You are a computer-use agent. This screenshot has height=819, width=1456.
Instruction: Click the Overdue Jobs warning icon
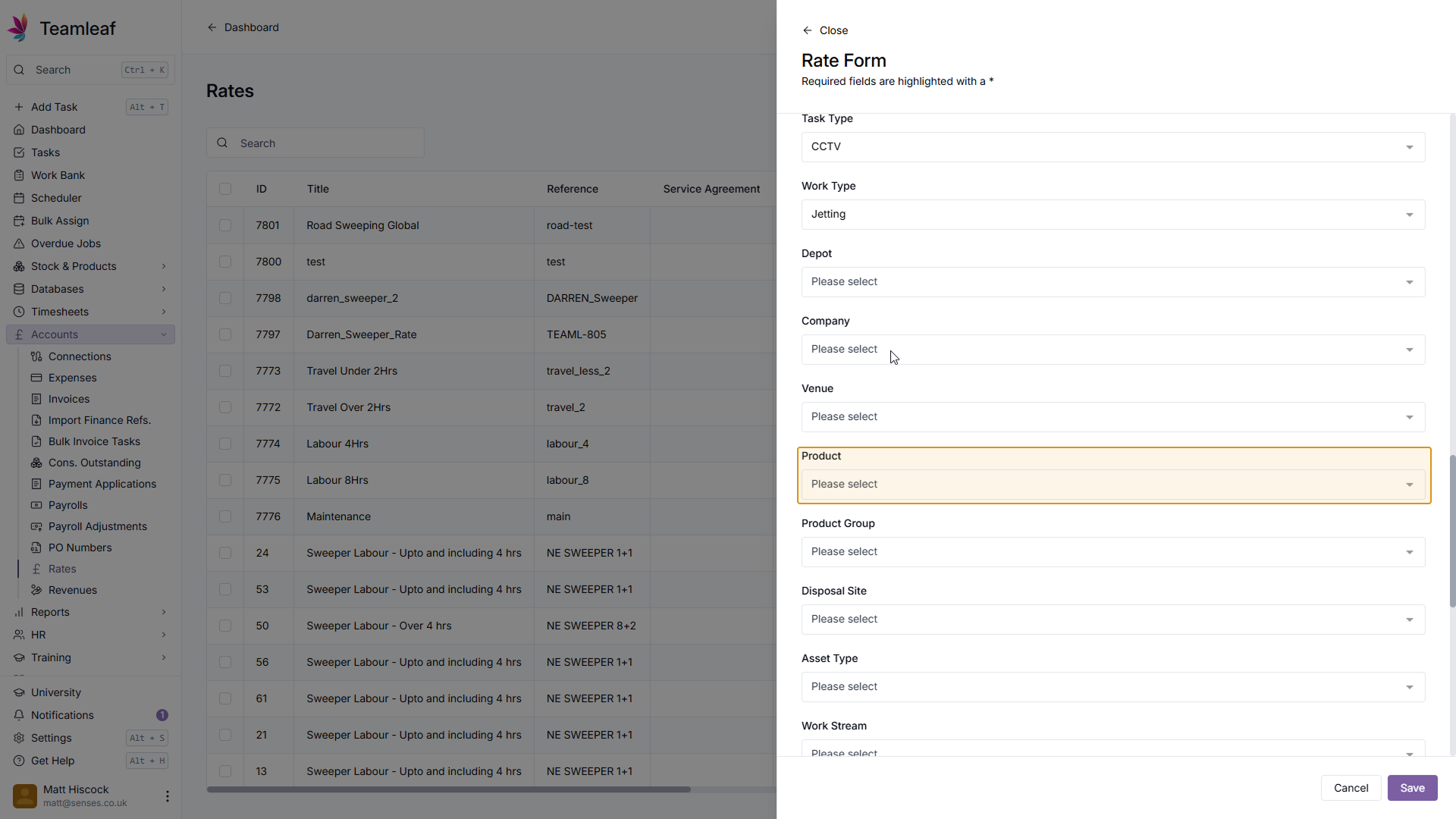19,243
